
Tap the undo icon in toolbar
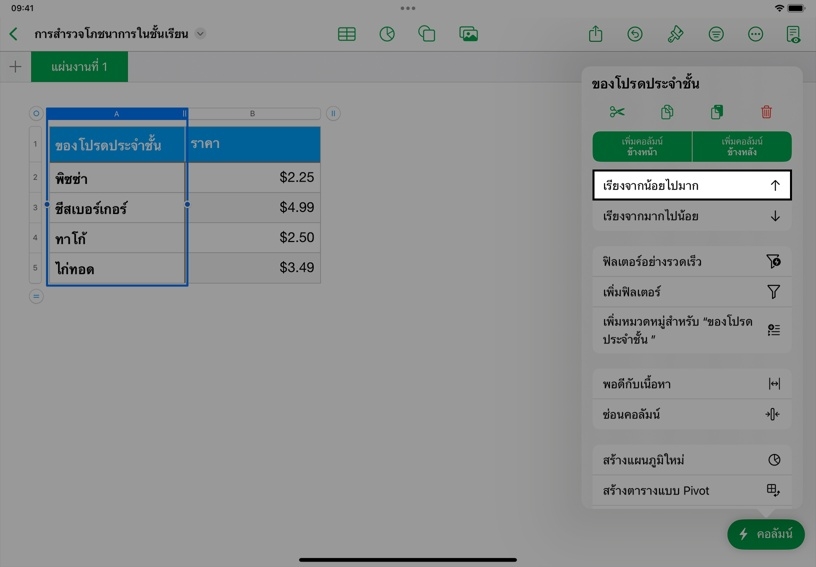pos(635,34)
